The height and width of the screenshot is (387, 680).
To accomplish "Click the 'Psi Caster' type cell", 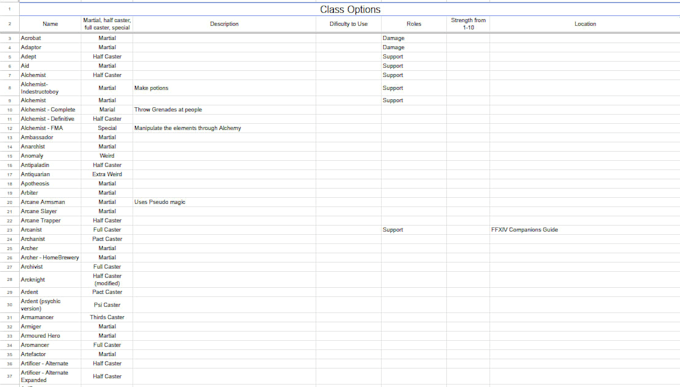I will (107, 305).
